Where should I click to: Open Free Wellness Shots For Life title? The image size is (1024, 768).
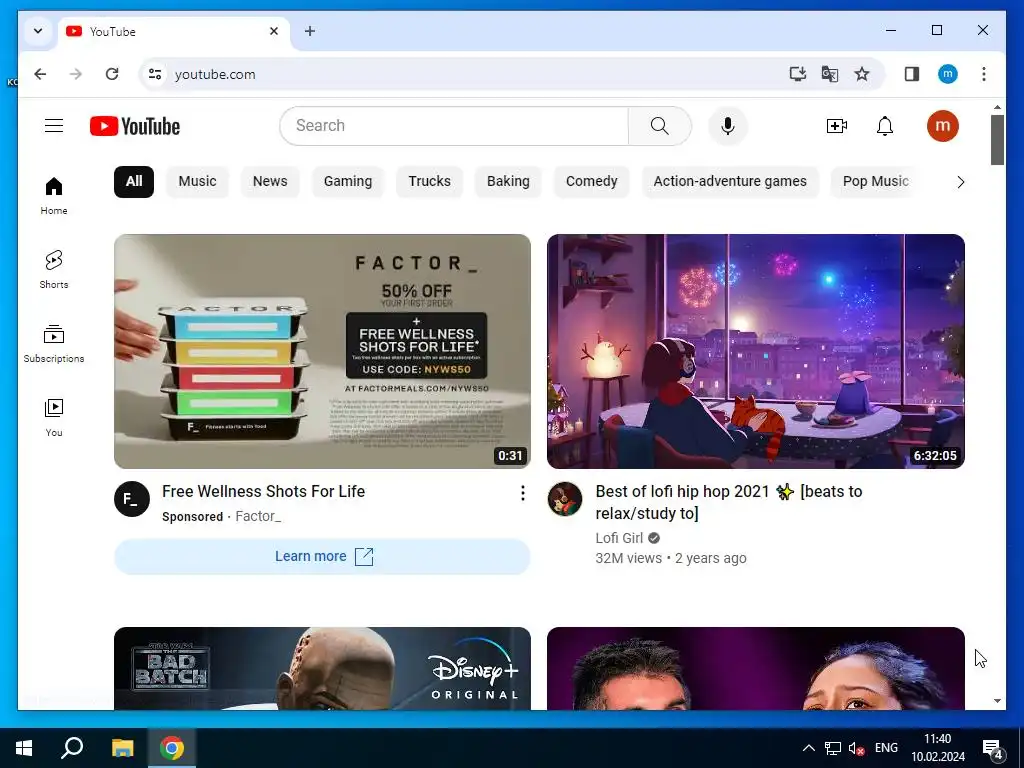tap(263, 491)
